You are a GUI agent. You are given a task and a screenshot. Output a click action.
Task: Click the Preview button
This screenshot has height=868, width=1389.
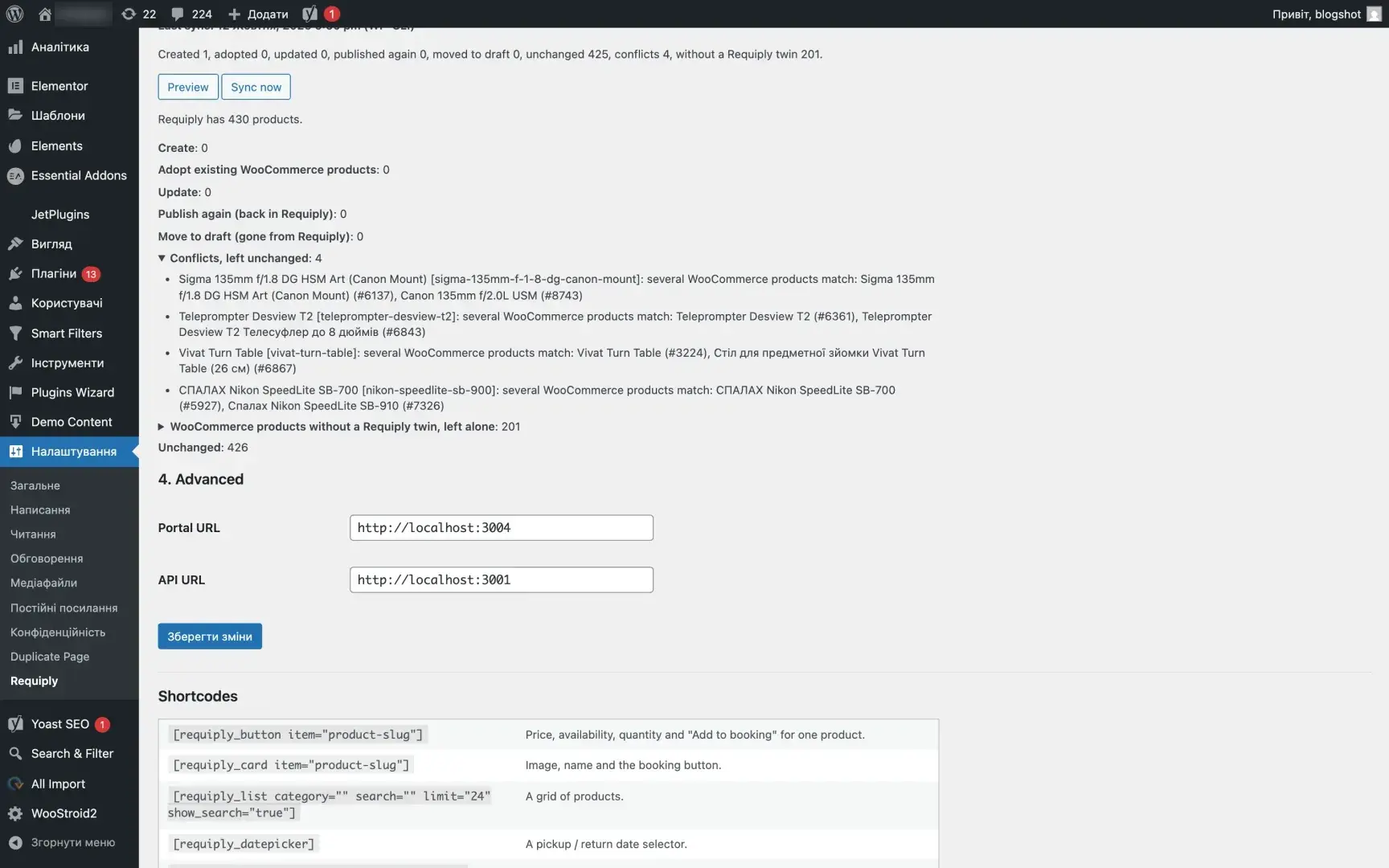(188, 87)
